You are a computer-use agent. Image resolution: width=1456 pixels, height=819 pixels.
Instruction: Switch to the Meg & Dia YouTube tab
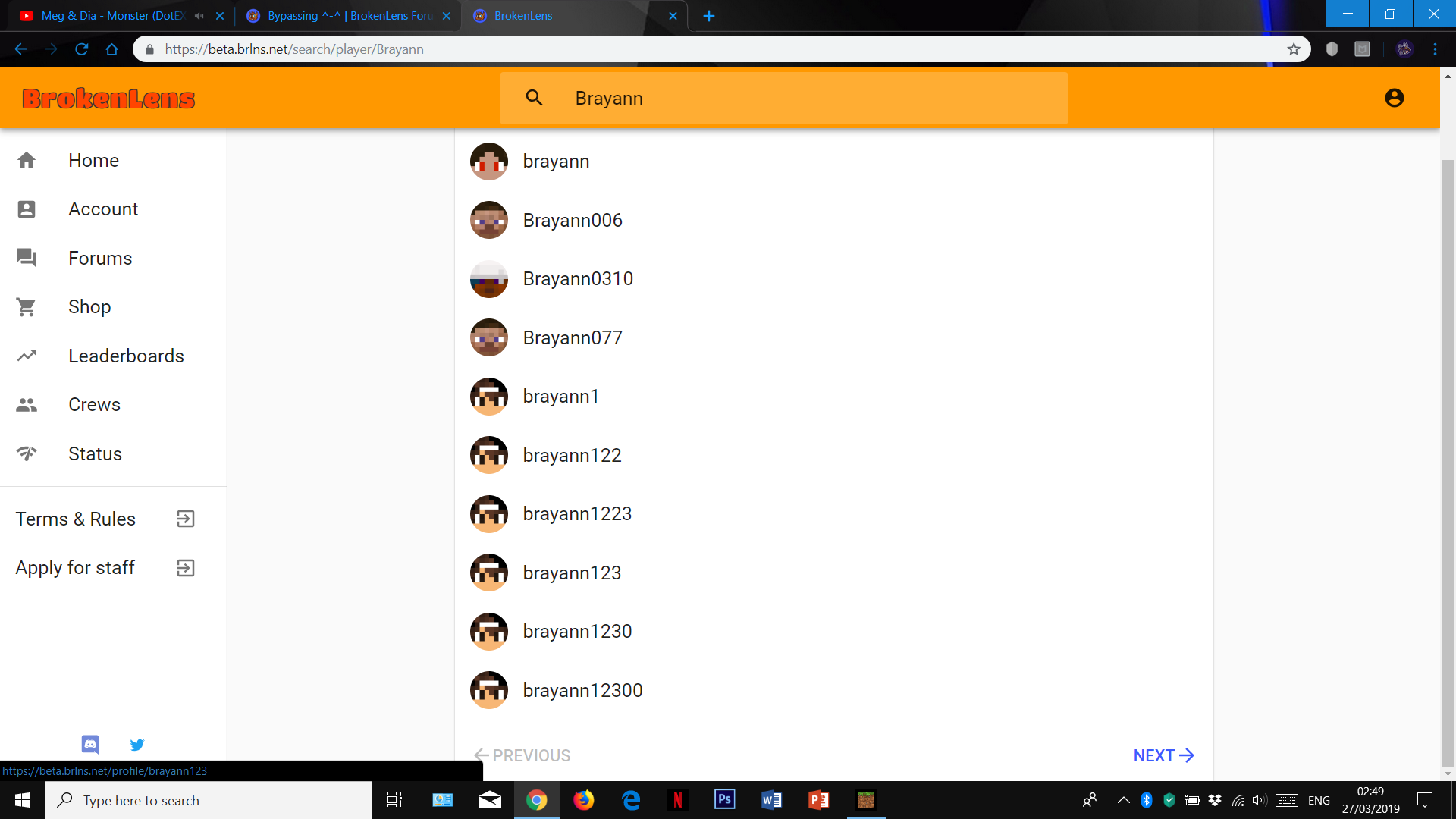tap(114, 16)
